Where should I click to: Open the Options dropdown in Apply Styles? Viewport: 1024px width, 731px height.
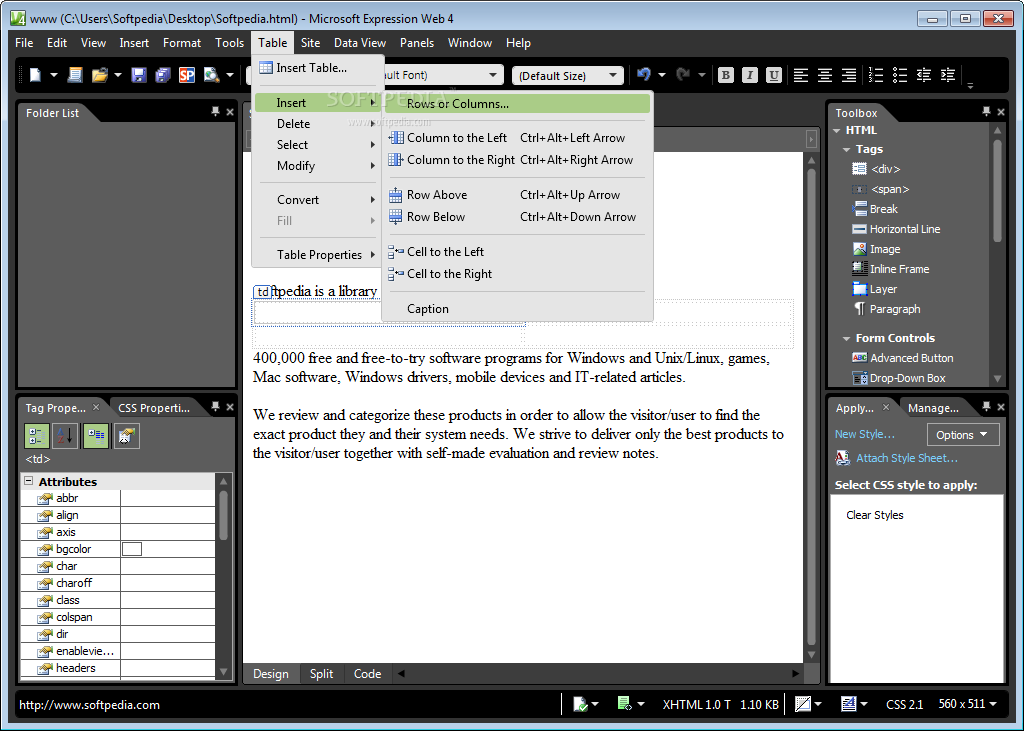(963, 435)
